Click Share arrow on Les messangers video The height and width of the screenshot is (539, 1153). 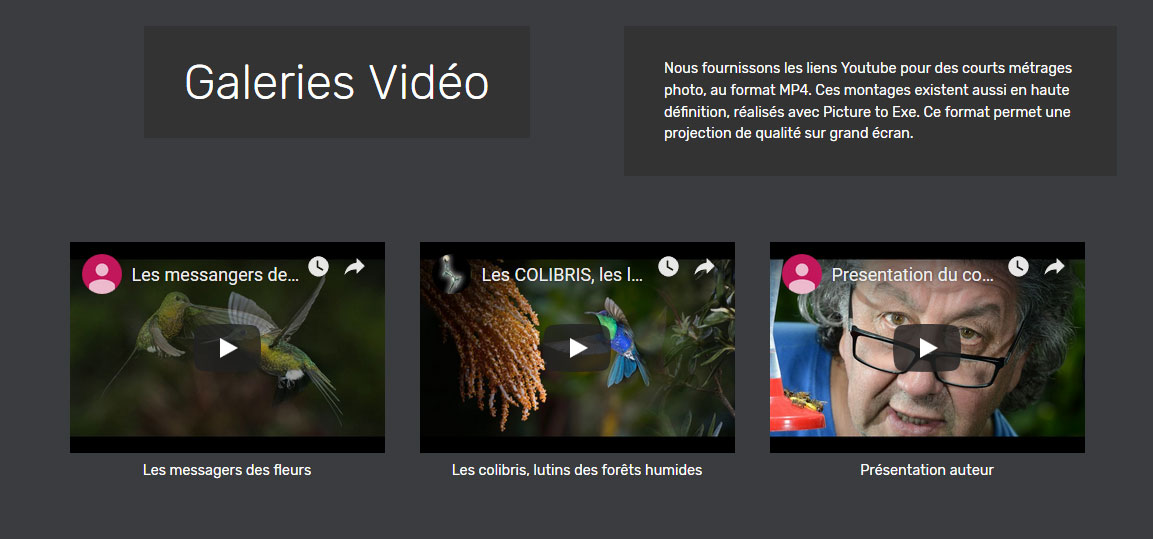[x=354, y=267]
